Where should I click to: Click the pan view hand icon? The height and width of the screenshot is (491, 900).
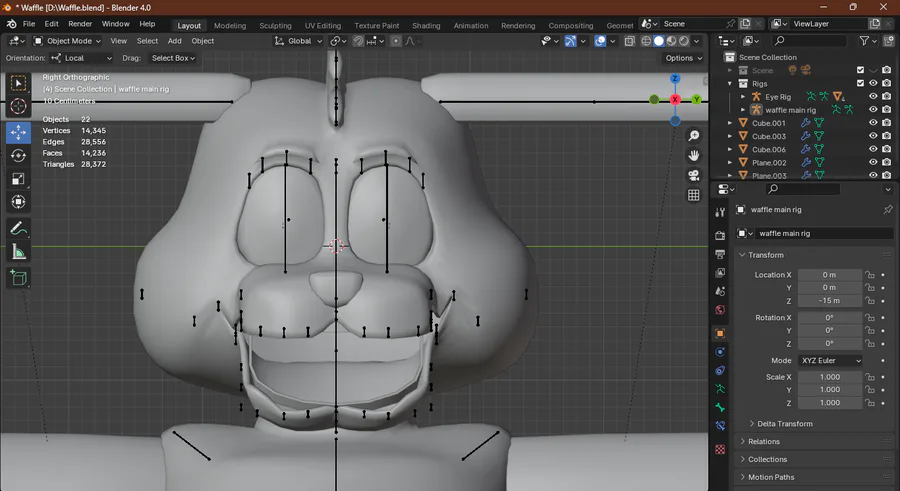click(693, 156)
